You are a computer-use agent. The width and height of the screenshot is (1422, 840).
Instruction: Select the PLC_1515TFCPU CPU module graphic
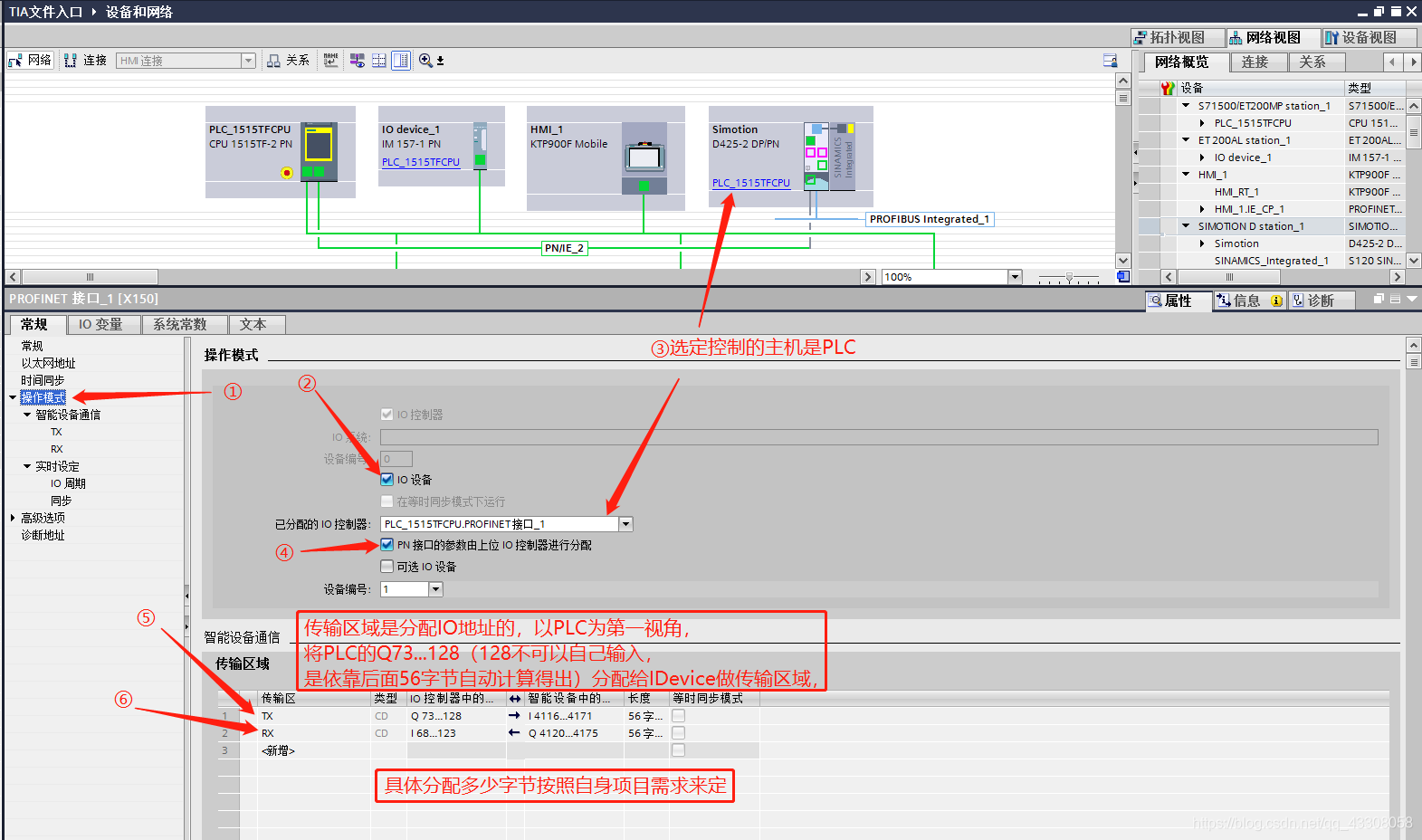click(319, 151)
